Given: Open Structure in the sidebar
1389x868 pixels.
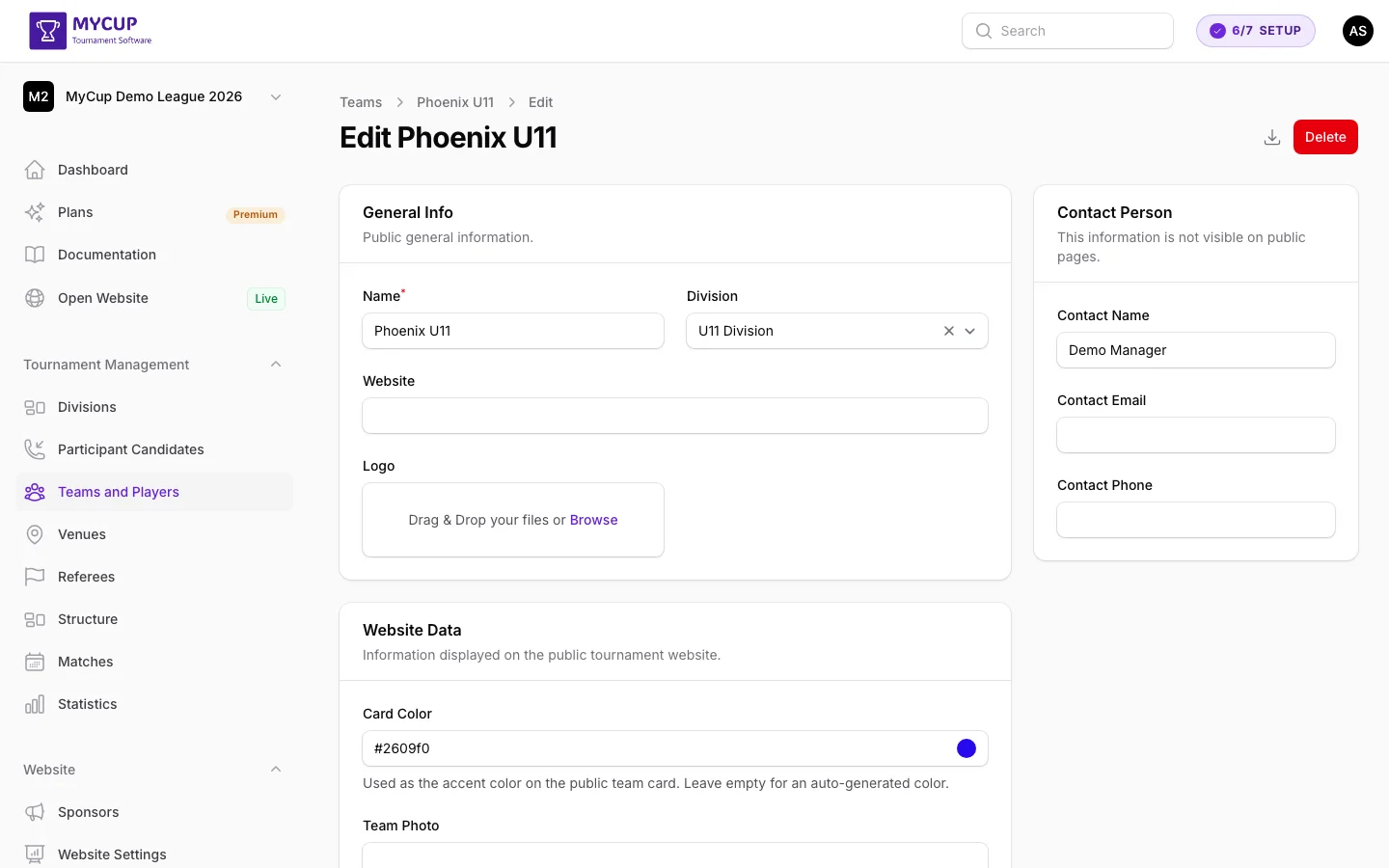Looking at the screenshot, I should (154, 619).
